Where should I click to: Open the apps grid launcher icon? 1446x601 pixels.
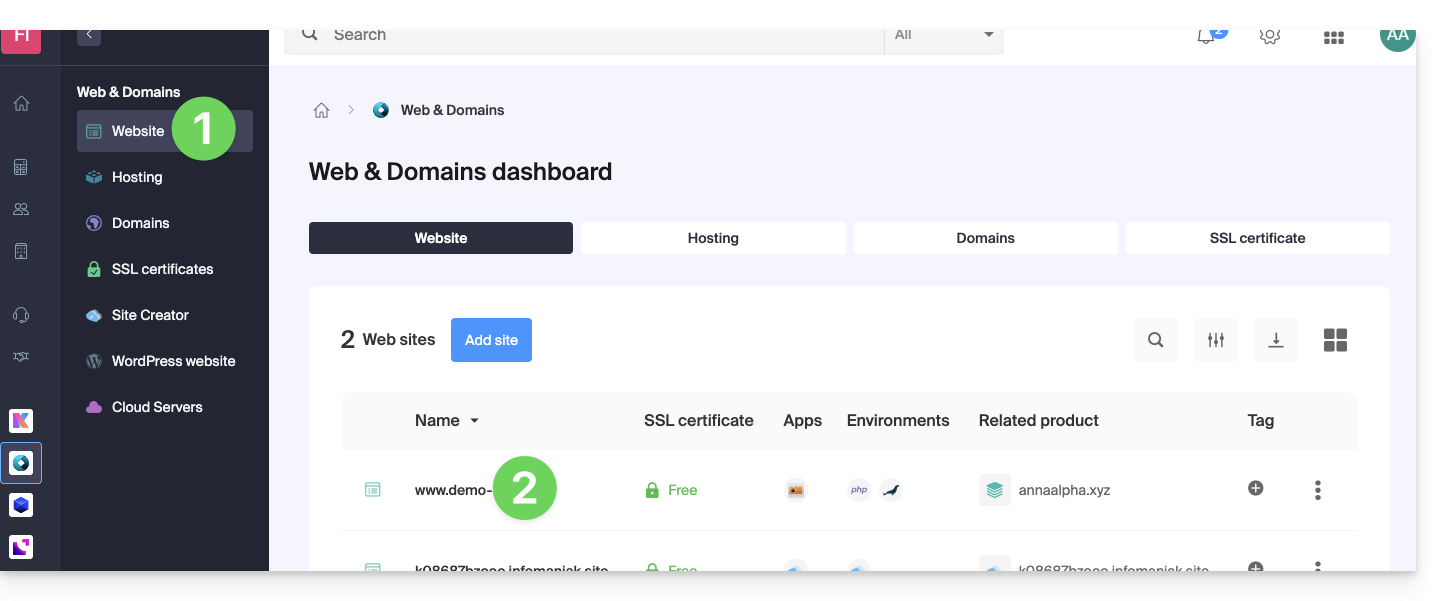pos(1333,37)
